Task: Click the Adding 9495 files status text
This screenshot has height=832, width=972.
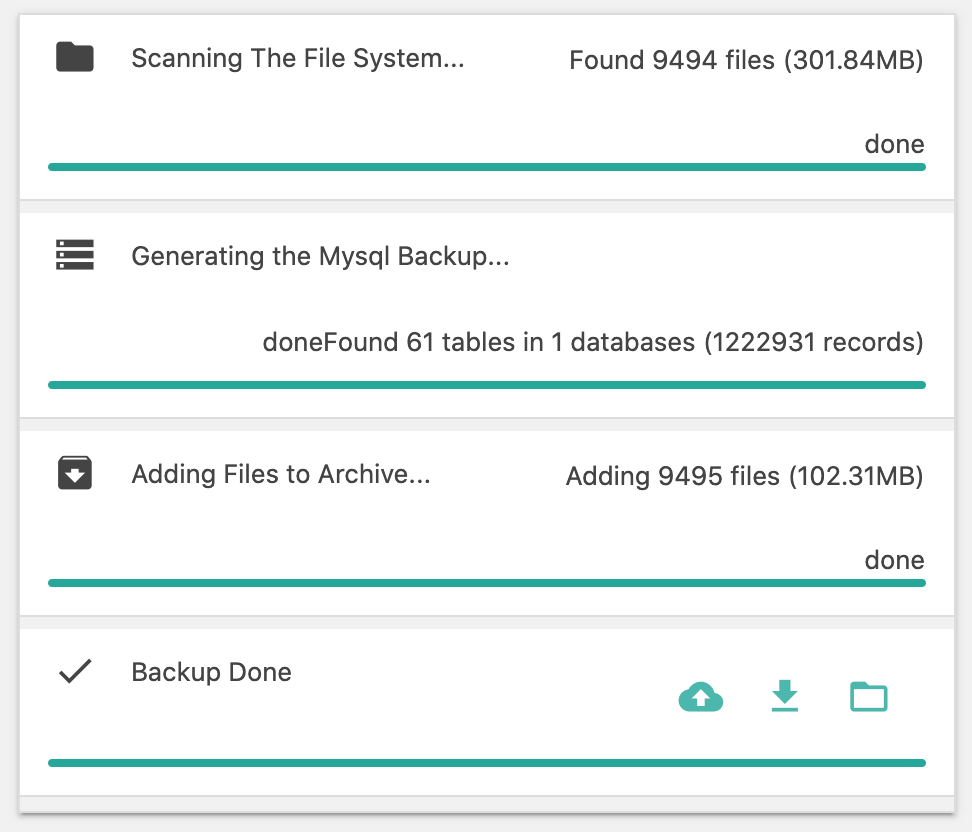Action: pyautogui.click(x=744, y=476)
